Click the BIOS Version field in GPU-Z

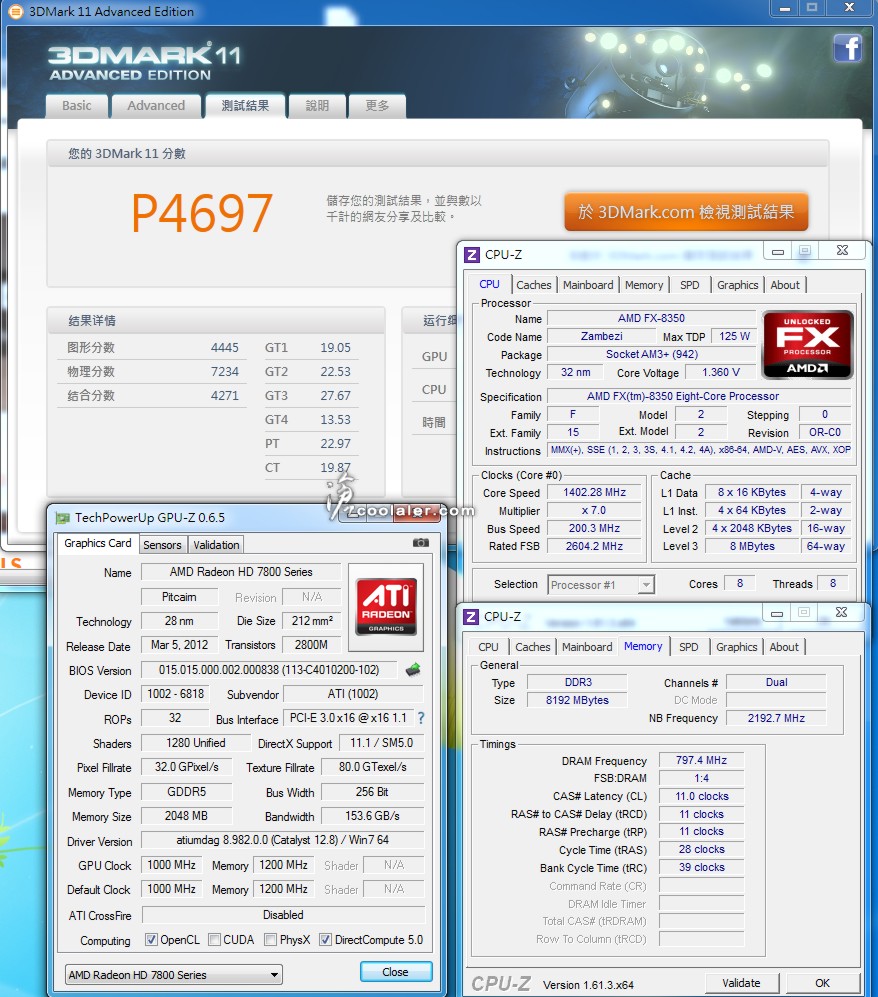click(x=269, y=670)
